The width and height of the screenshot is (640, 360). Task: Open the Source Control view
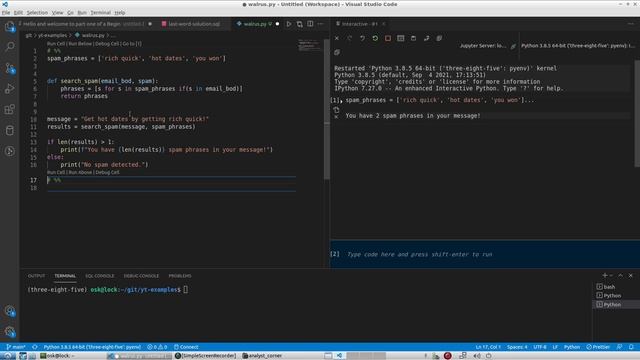[9, 68]
